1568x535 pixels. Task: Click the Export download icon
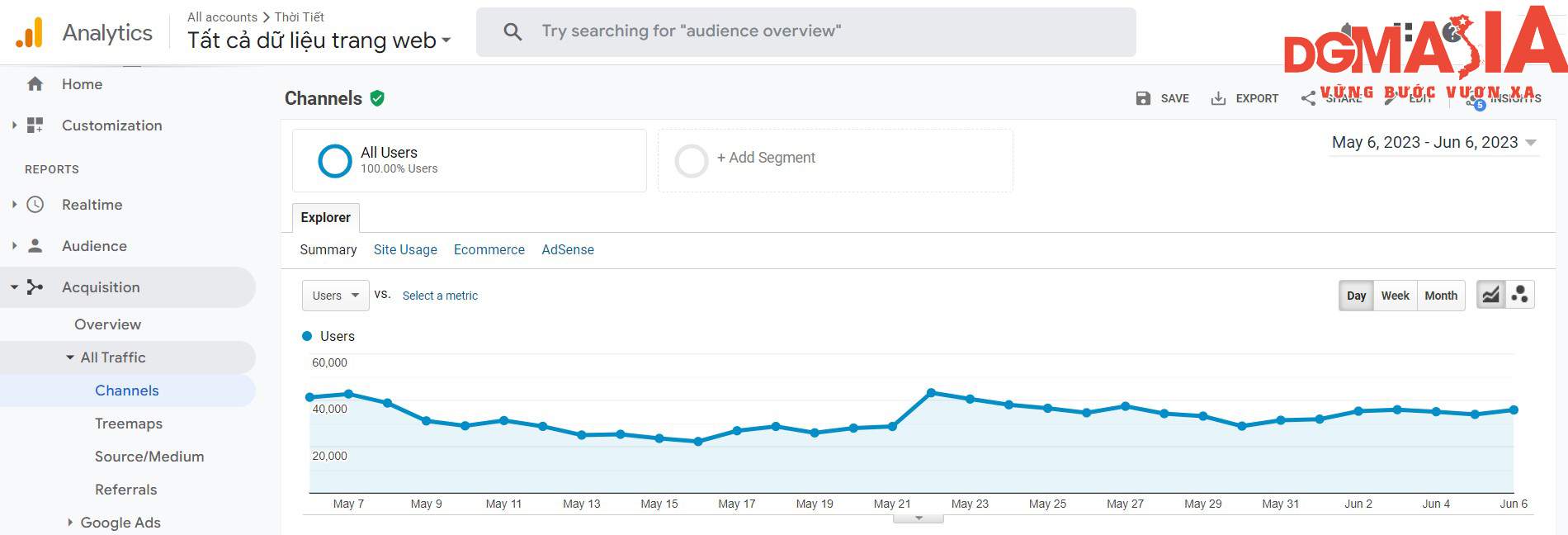point(1218,98)
